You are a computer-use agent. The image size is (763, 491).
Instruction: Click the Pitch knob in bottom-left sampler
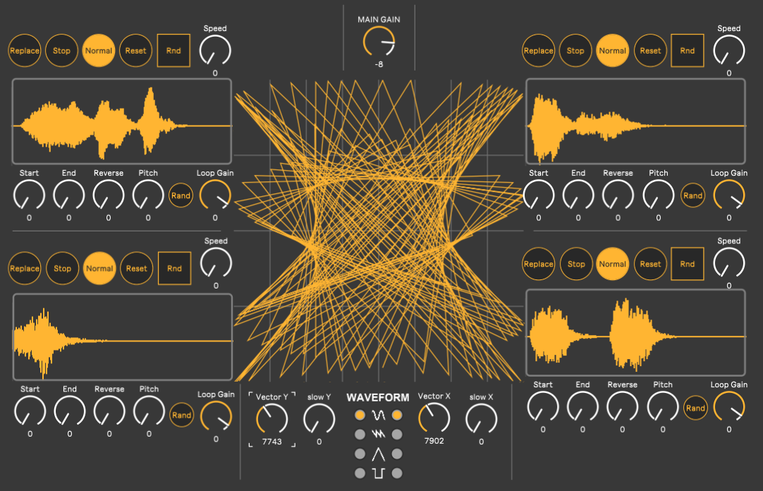click(x=149, y=412)
